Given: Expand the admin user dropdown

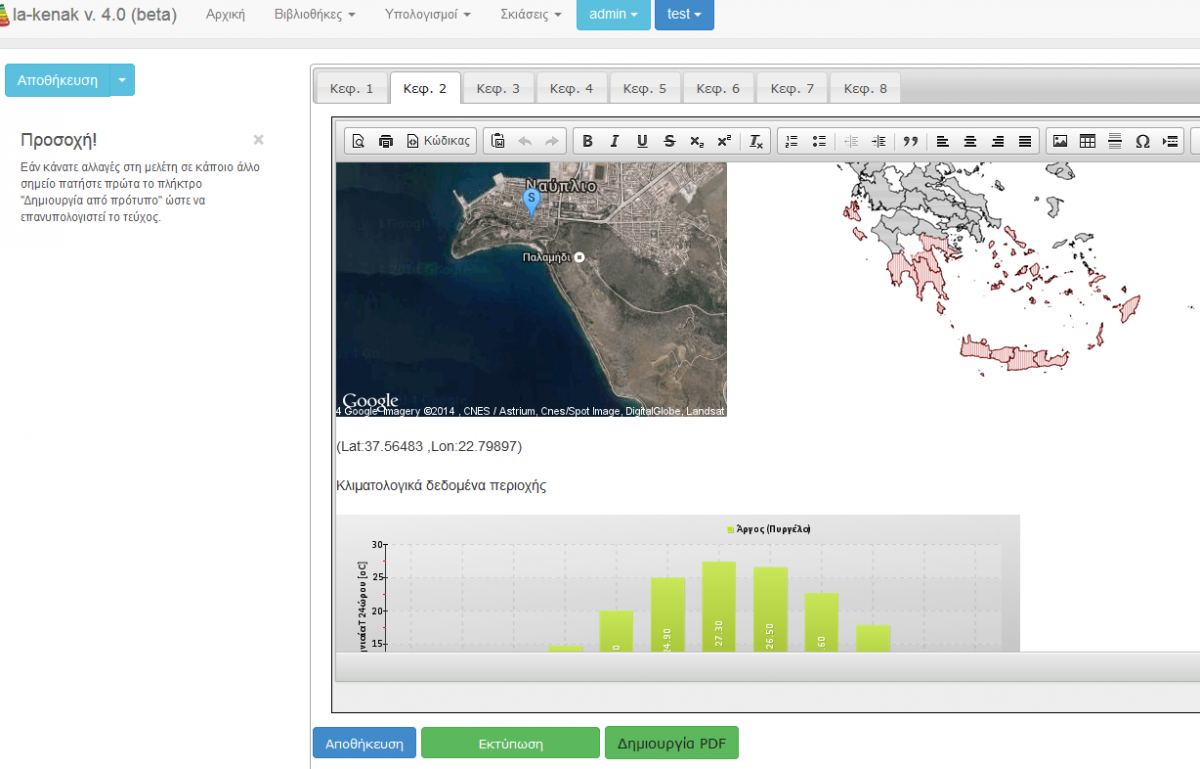Looking at the screenshot, I should (x=613, y=15).
